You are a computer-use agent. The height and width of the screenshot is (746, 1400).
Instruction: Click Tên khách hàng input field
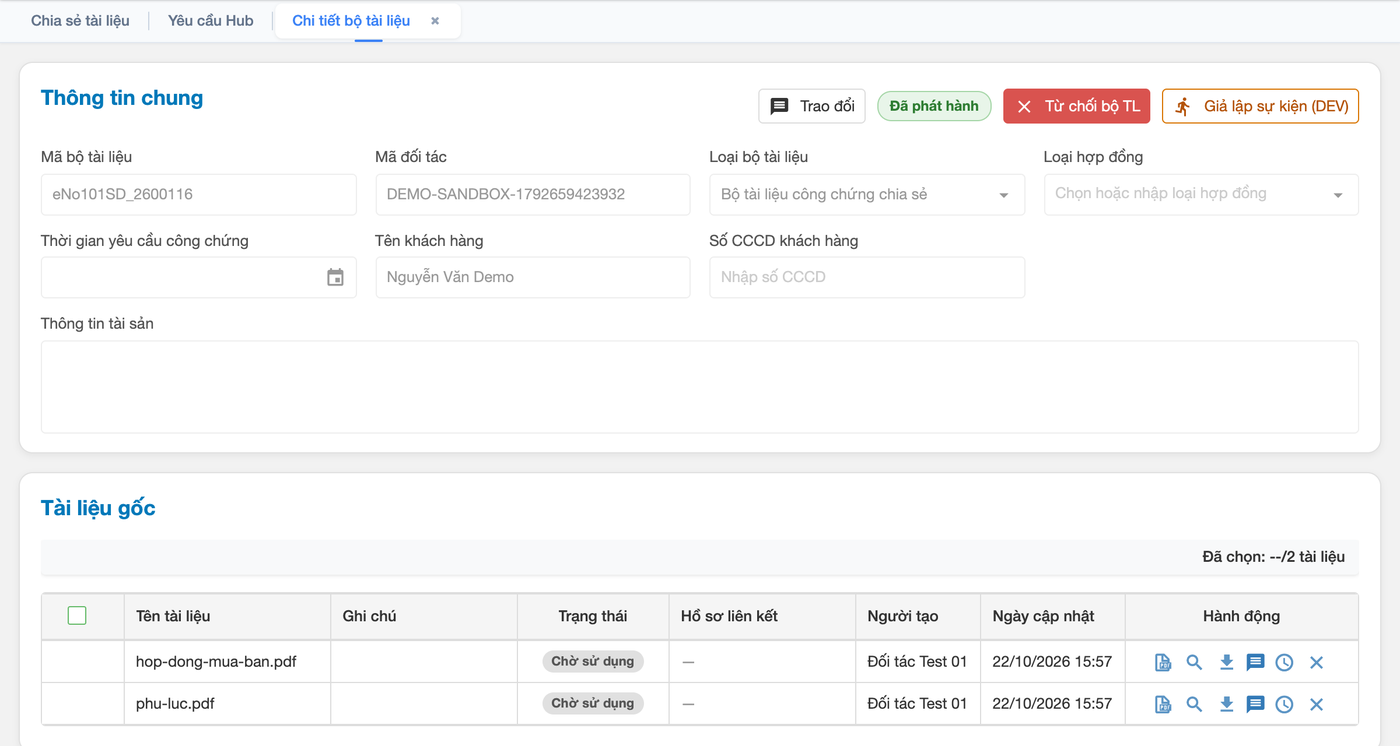point(533,277)
